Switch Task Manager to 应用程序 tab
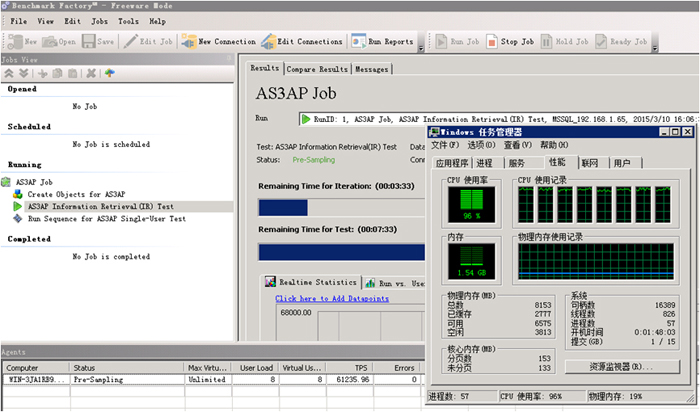 click(x=452, y=163)
